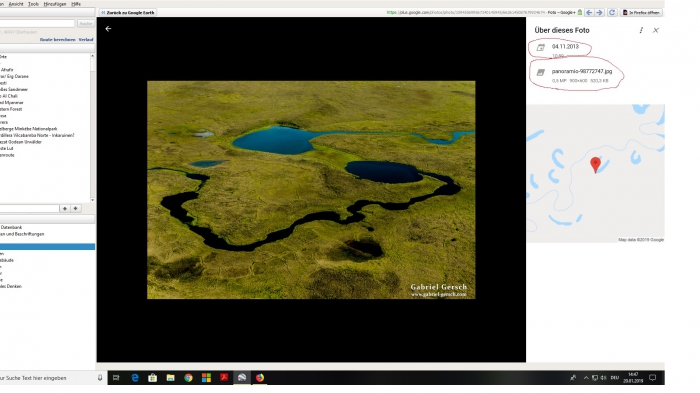Click the browser back arrow in toolbar
The height and width of the screenshot is (393, 700).
point(589,13)
